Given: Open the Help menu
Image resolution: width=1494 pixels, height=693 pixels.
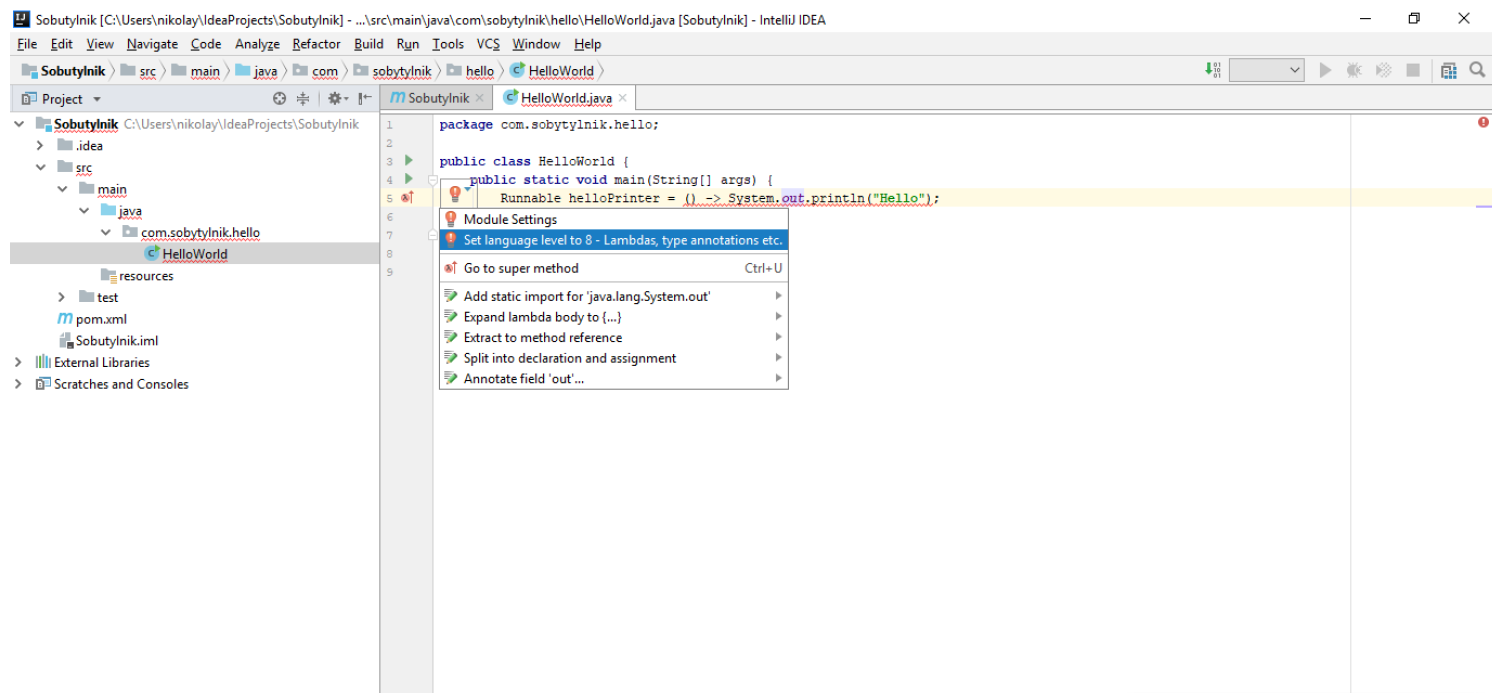Looking at the screenshot, I should [588, 44].
